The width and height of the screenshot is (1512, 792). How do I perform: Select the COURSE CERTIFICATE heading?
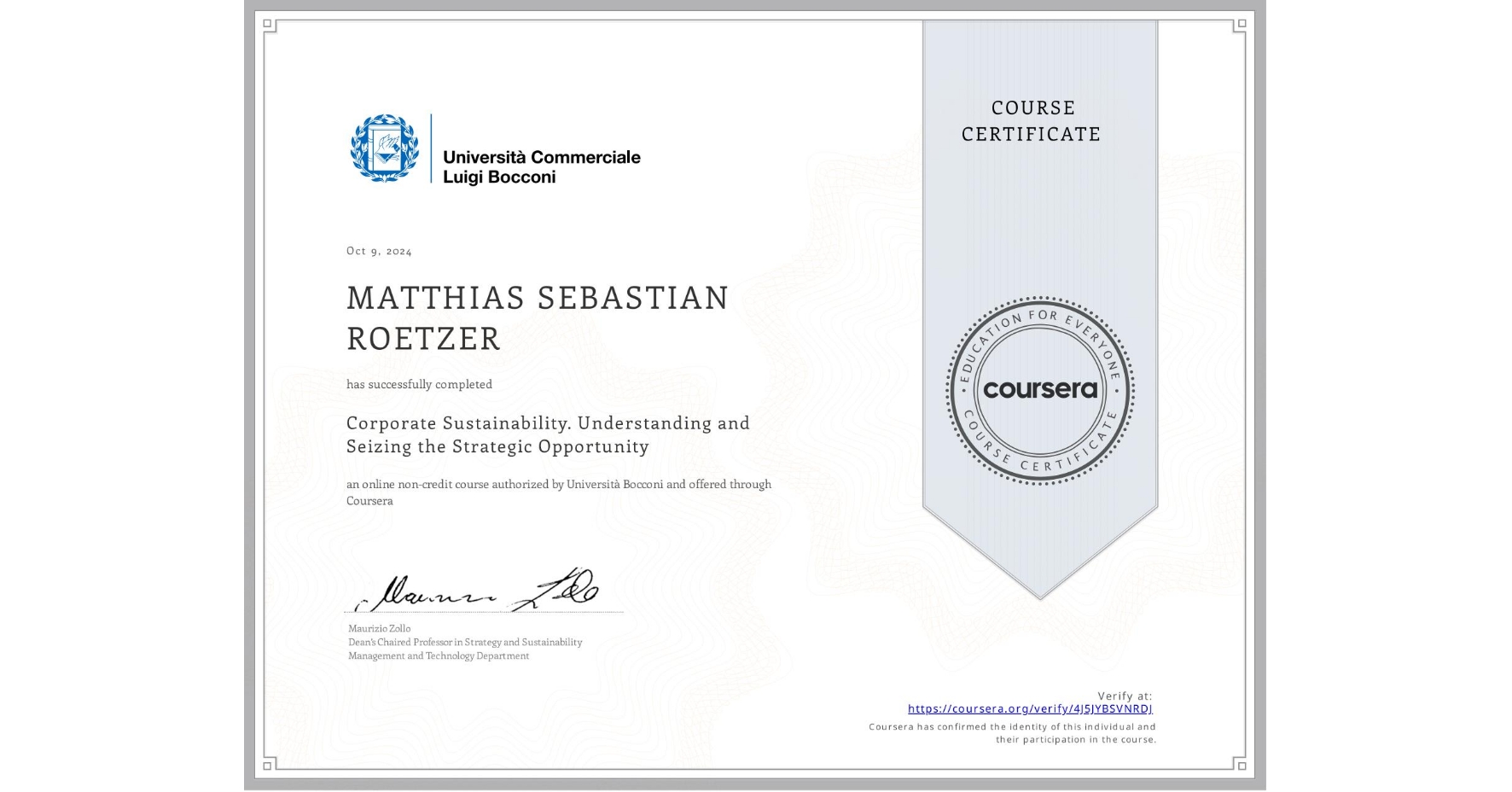click(1029, 120)
